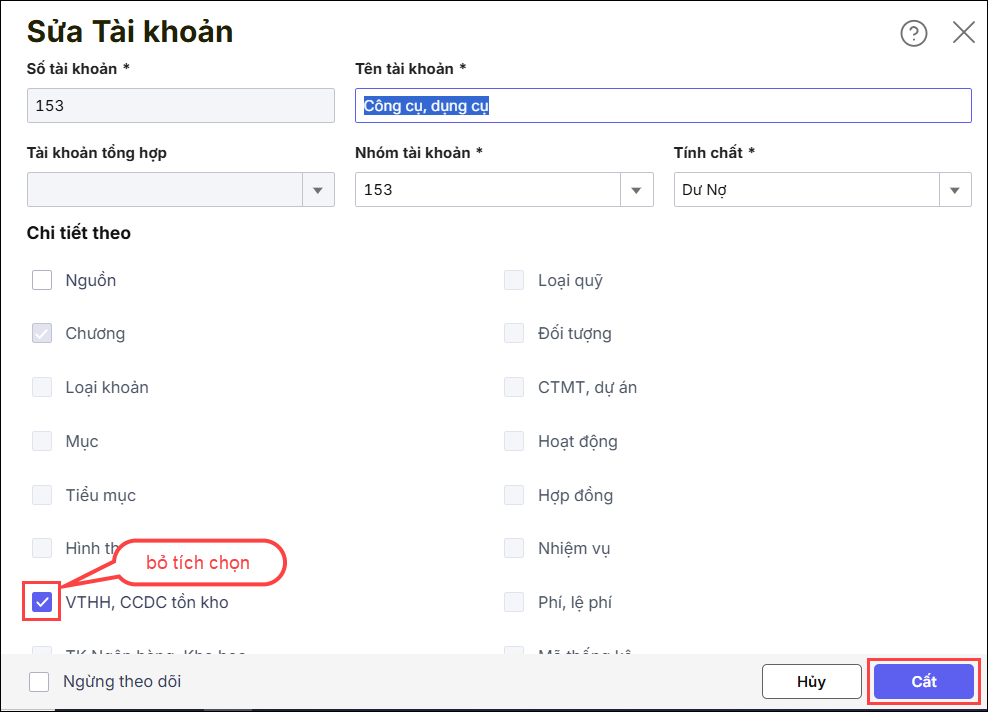
Task: Tick the Nguồn checkbox
Action: tap(42, 280)
